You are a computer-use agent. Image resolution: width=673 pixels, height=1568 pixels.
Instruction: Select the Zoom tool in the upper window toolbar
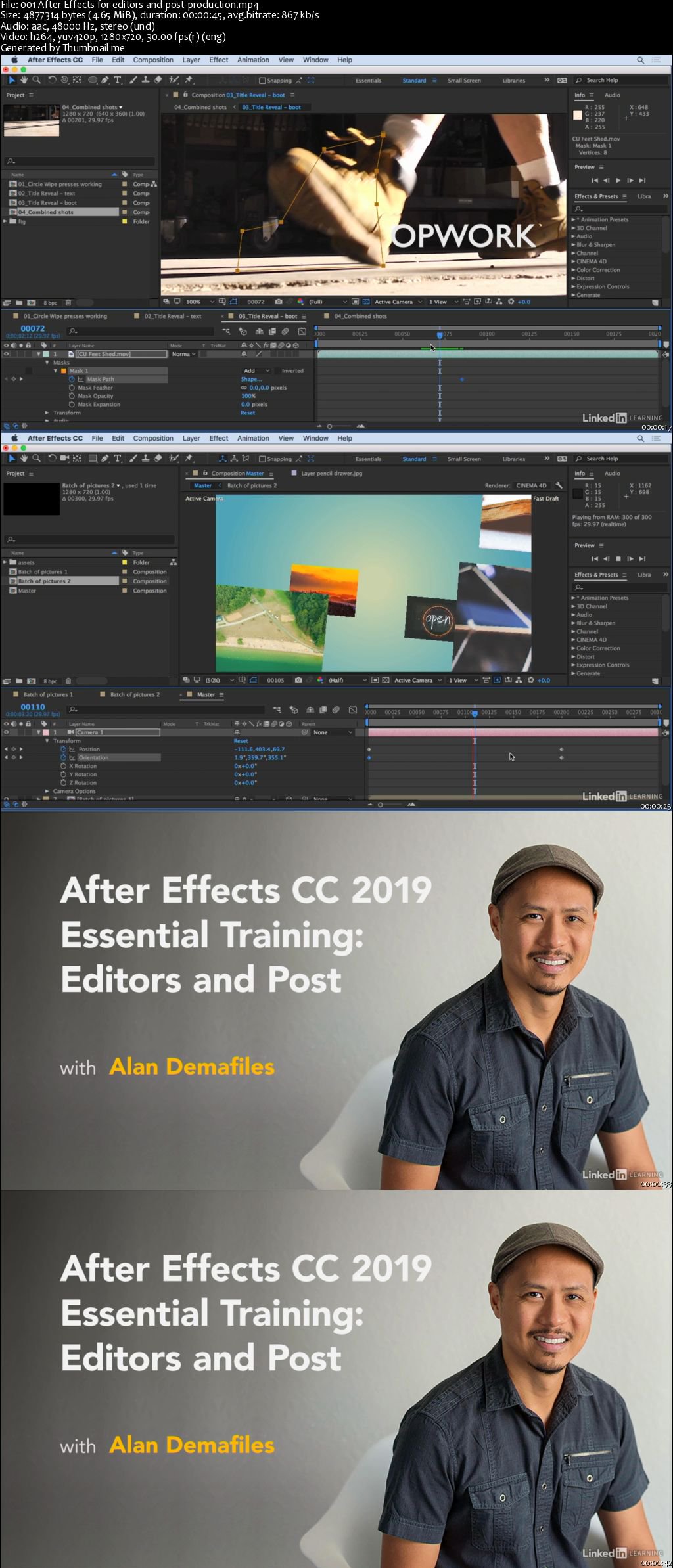click(36, 80)
